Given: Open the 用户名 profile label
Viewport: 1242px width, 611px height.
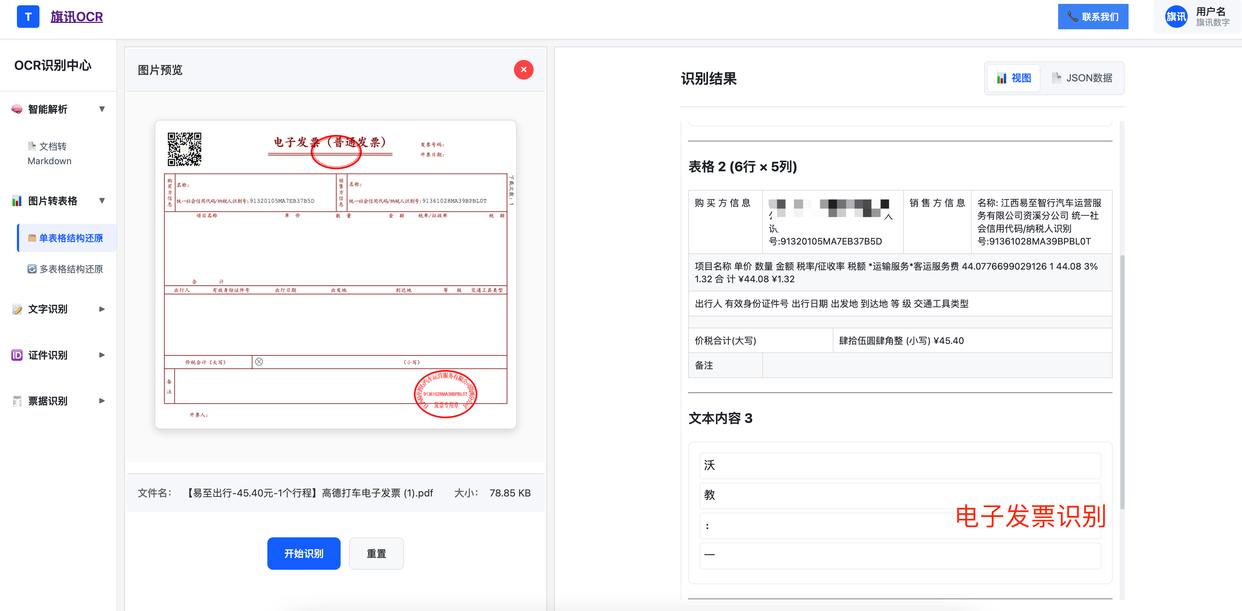Looking at the screenshot, I should tap(1211, 11).
